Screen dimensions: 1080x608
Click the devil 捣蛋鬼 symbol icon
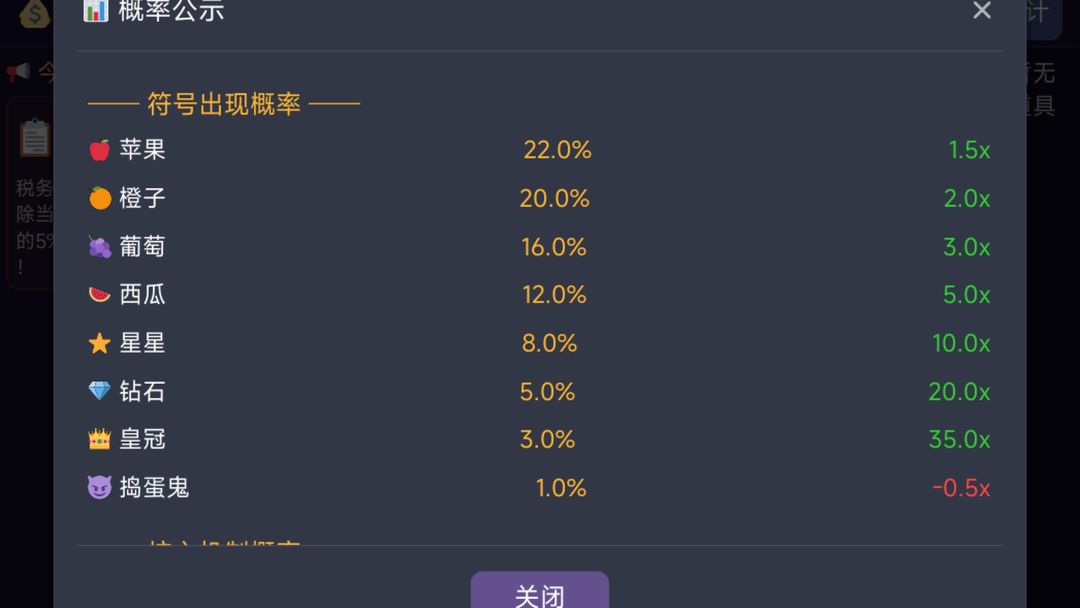[x=97, y=488]
